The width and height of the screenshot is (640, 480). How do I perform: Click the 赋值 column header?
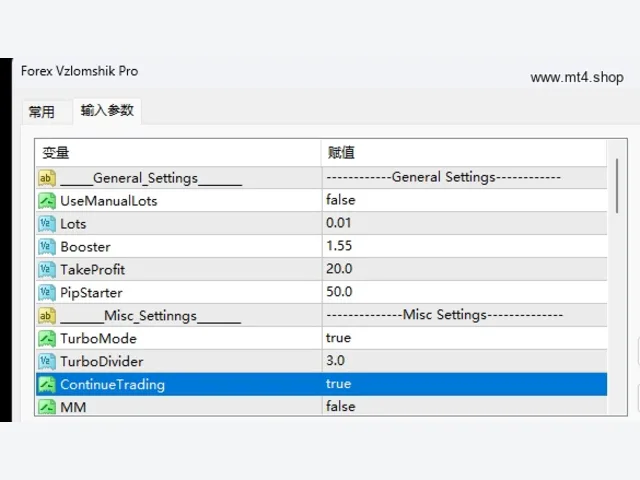pos(464,153)
